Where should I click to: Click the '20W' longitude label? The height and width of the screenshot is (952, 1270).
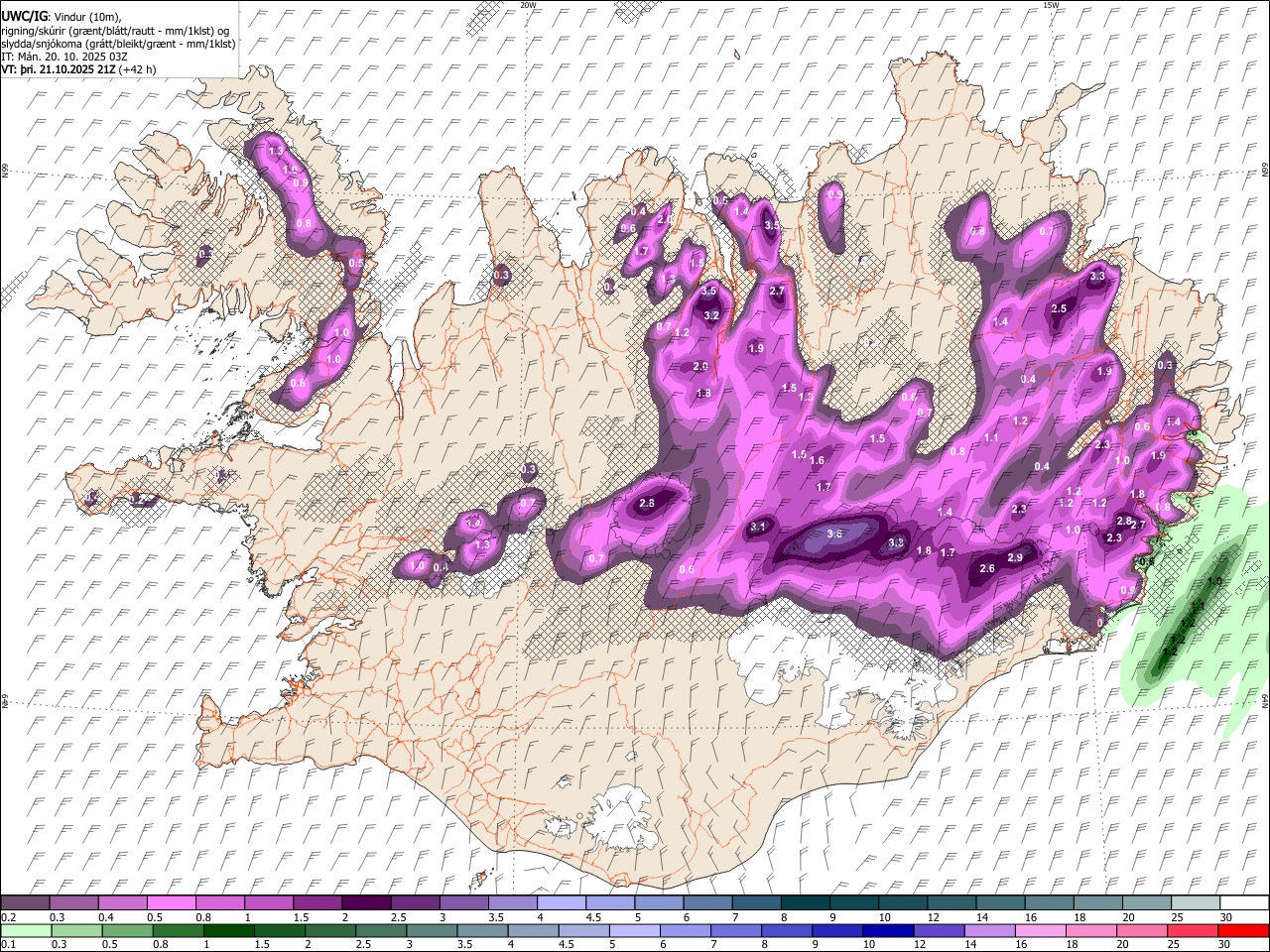[528, 5]
